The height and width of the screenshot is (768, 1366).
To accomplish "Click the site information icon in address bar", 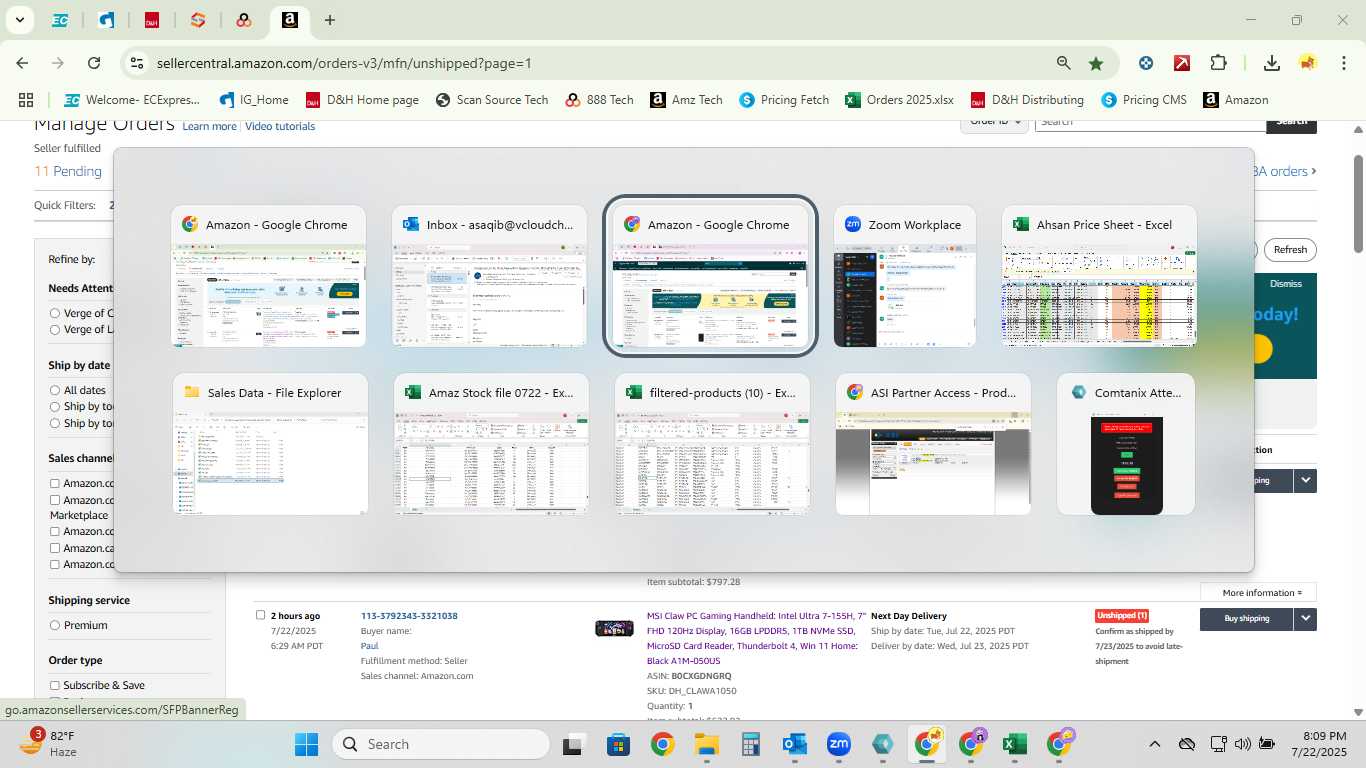I will point(137,63).
